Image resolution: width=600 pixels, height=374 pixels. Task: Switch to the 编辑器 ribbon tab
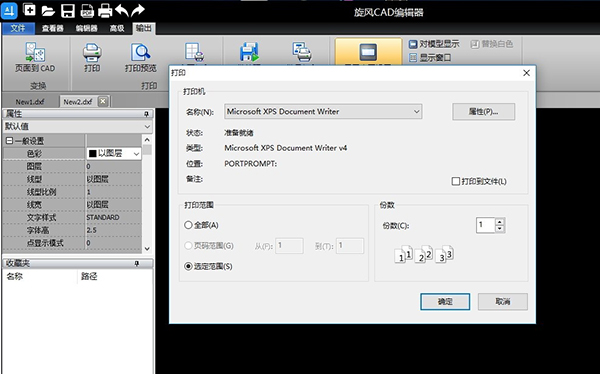point(86,28)
